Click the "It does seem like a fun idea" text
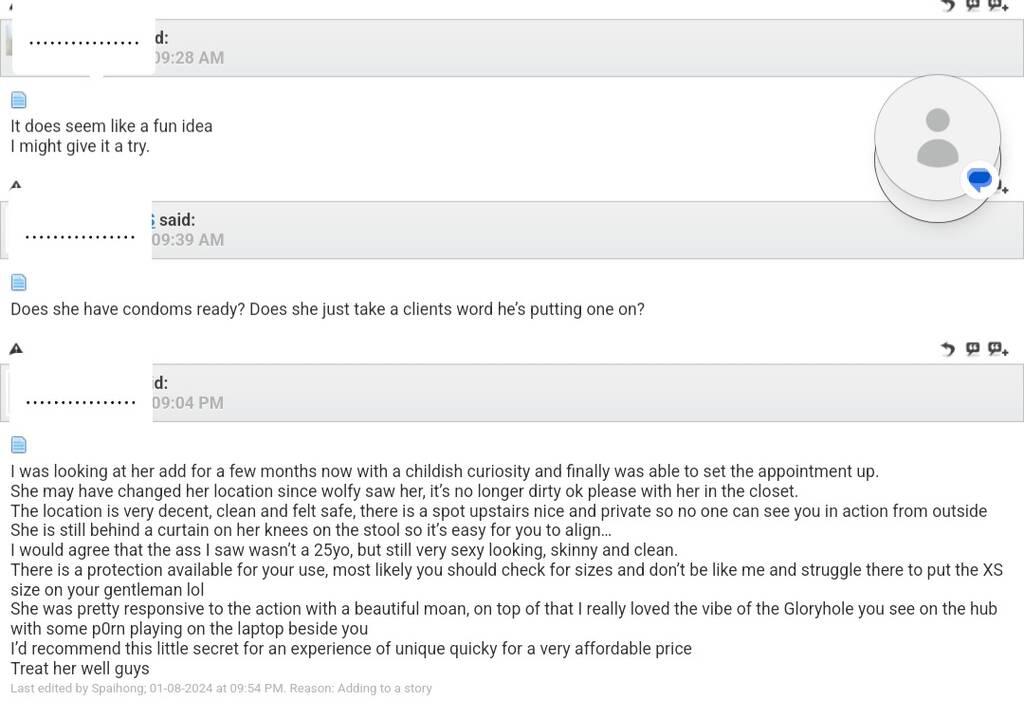This screenshot has width=1024, height=704. click(x=111, y=126)
